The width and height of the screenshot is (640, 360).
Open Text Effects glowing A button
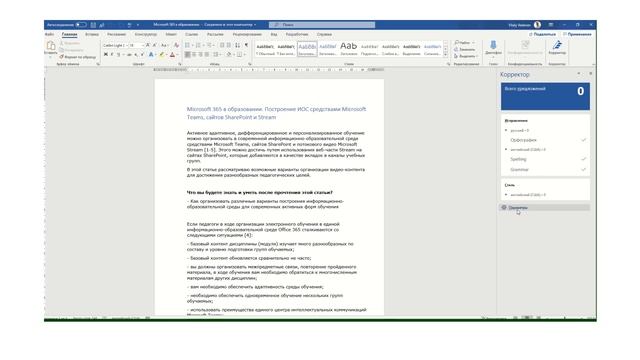point(151,54)
